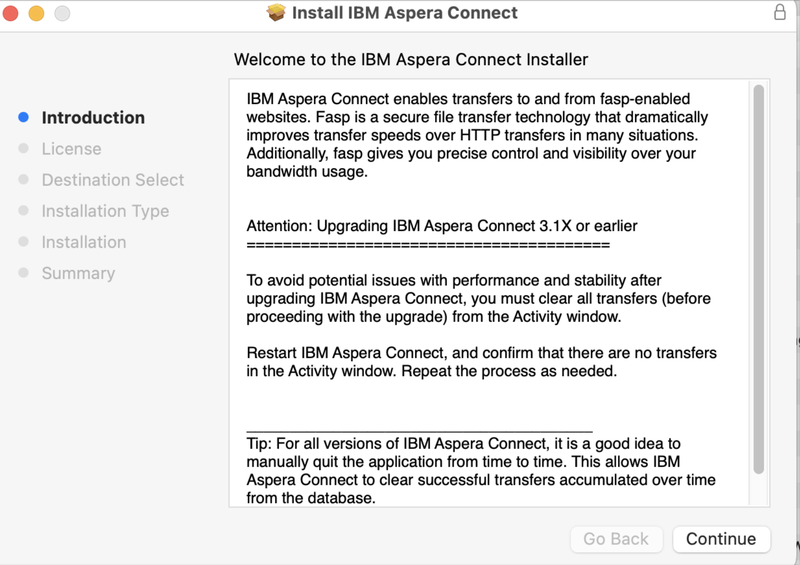Viewport: 800px width, 565px height.
Task: Click the "Welcome to the IBM Aspera Connect Installer" heading
Action: [x=411, y=60]
